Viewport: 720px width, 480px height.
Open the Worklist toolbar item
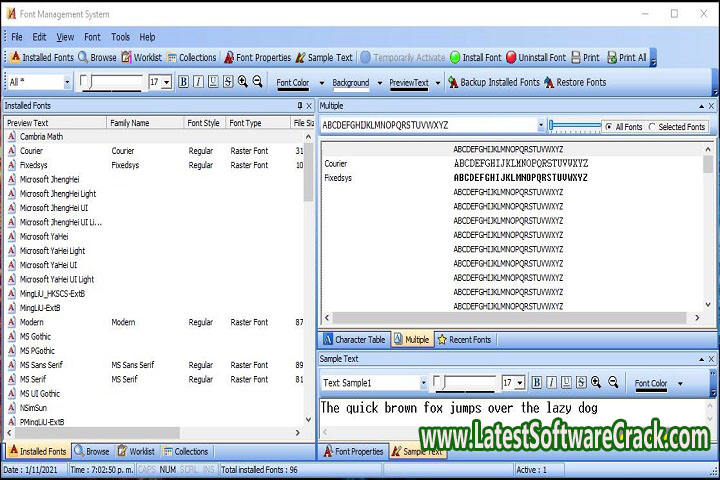[141, 57]
